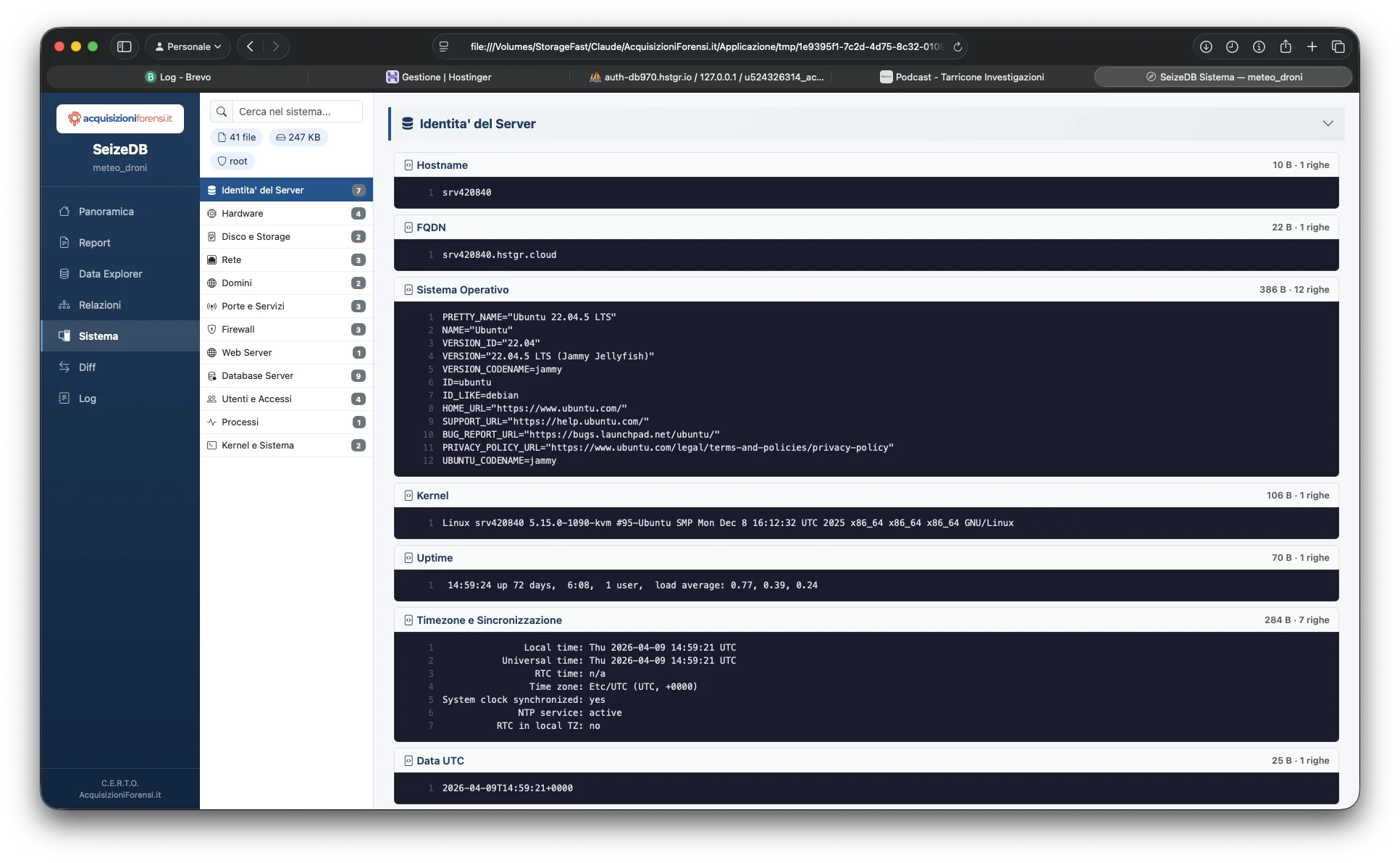The image size is (1400, 863).
Task: Open the Database Server category
Action: [257, 375]
